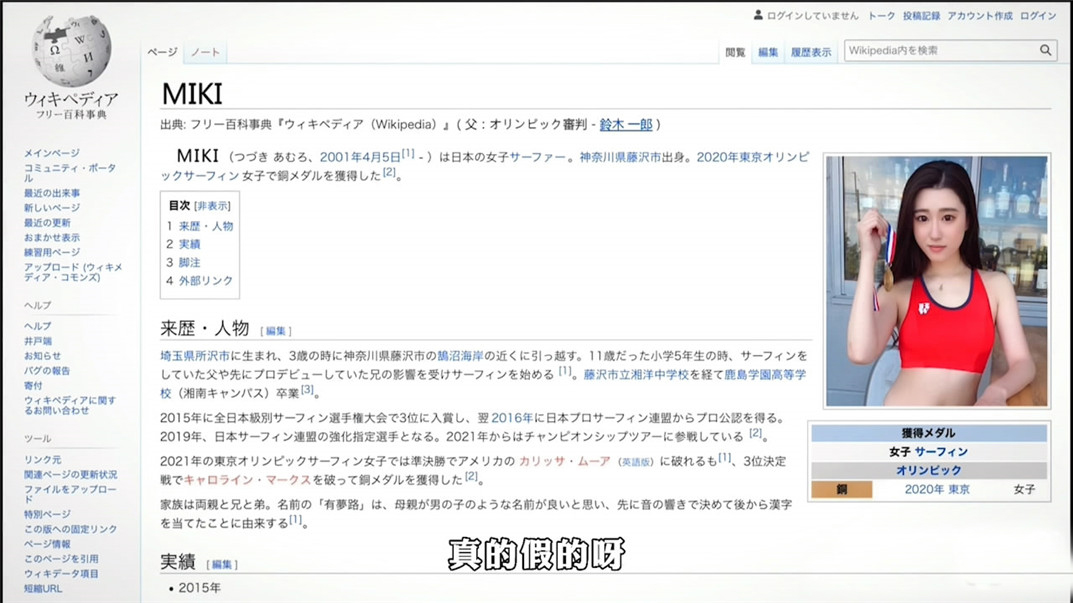Click red link キャロライン・マークス
1073x603 pixels.
point(247,480)
